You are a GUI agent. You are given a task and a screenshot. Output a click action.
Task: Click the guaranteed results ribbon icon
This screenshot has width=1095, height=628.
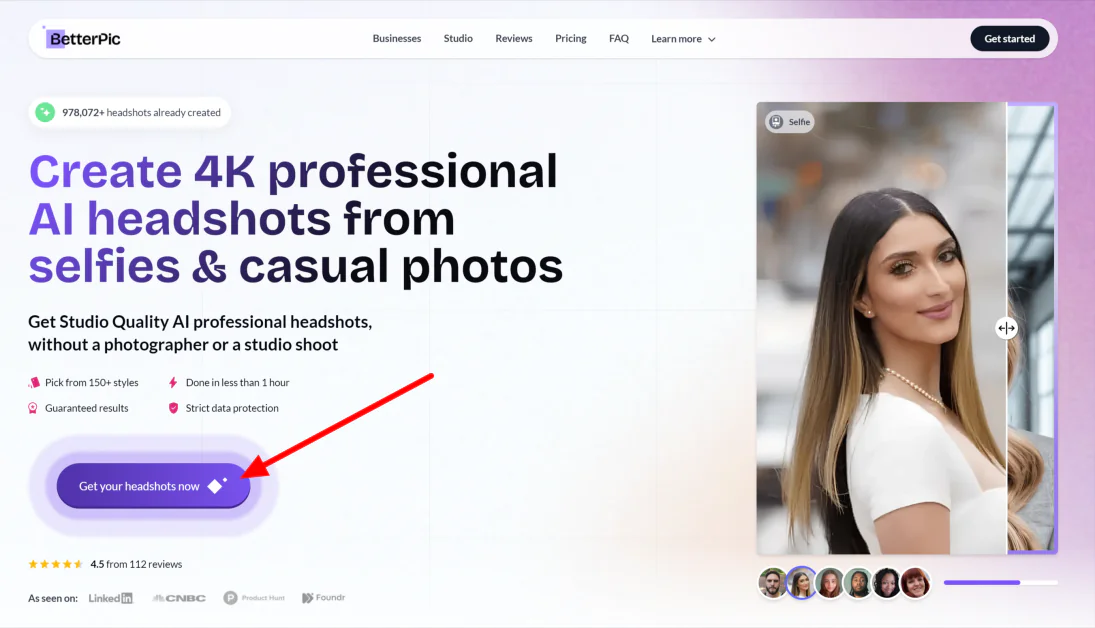click(x=33, y=408)
